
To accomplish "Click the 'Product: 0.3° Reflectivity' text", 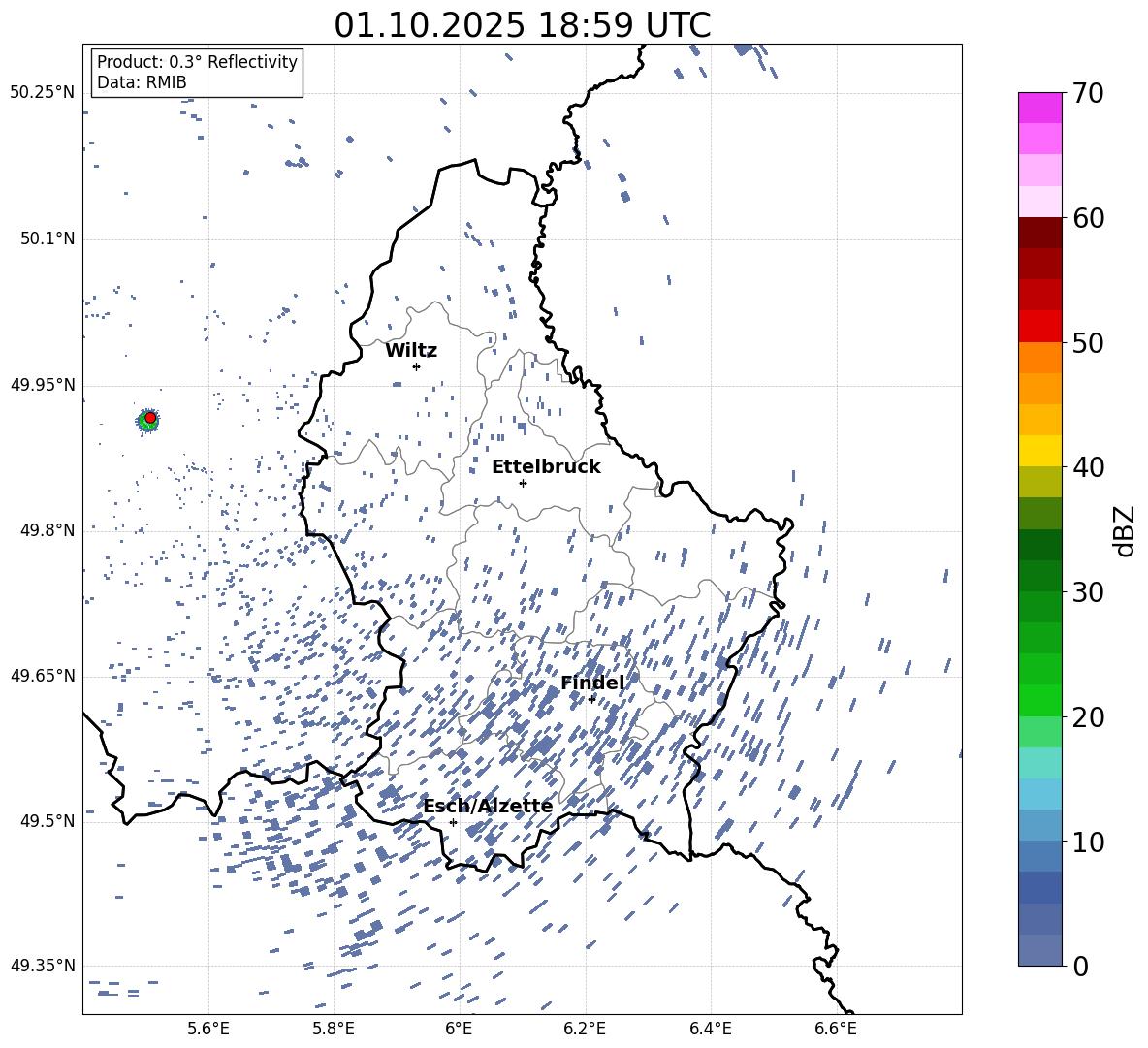I will pyautogui.click(x=197, y=61).
